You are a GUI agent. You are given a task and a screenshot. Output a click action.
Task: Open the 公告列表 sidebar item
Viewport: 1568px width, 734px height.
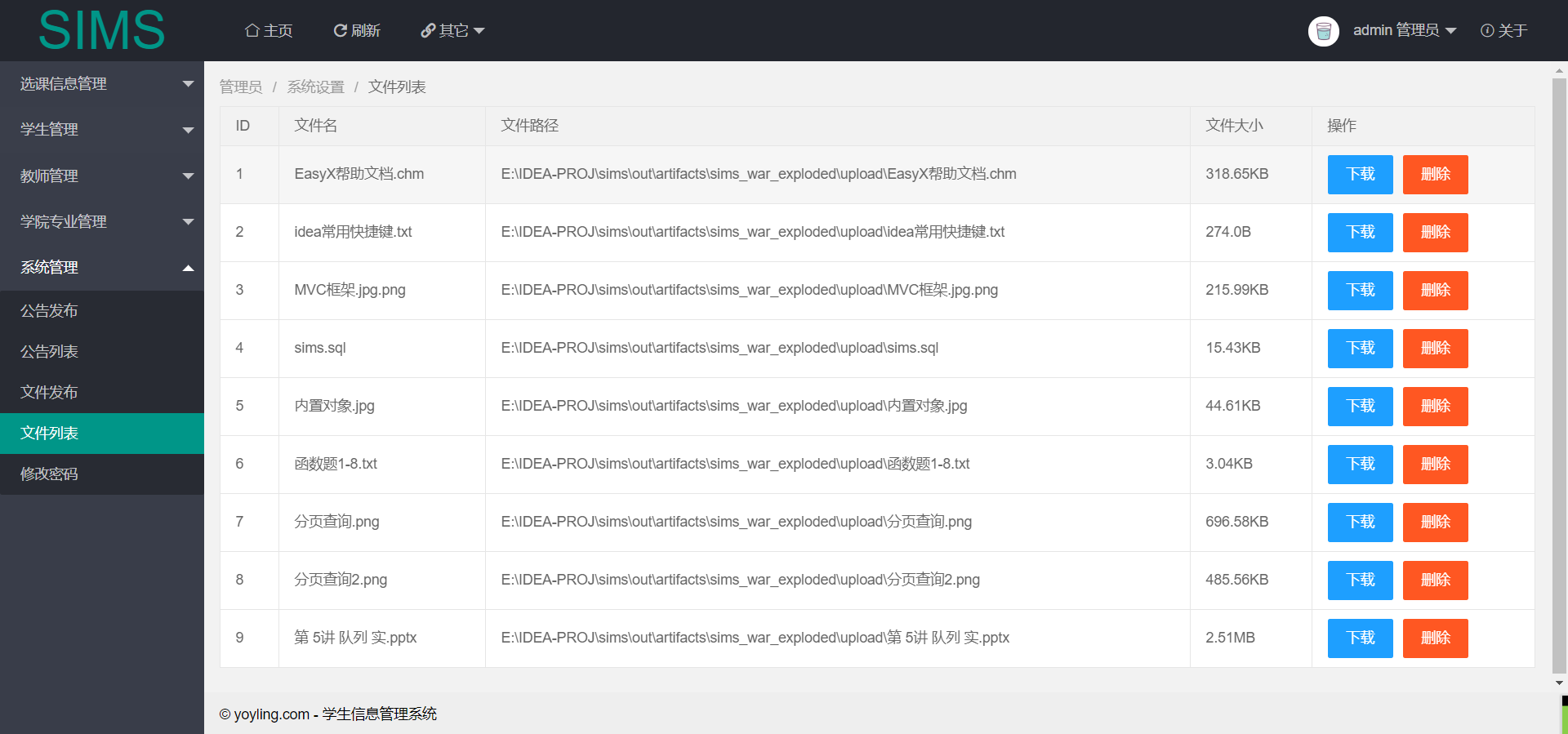coord(102,352)
